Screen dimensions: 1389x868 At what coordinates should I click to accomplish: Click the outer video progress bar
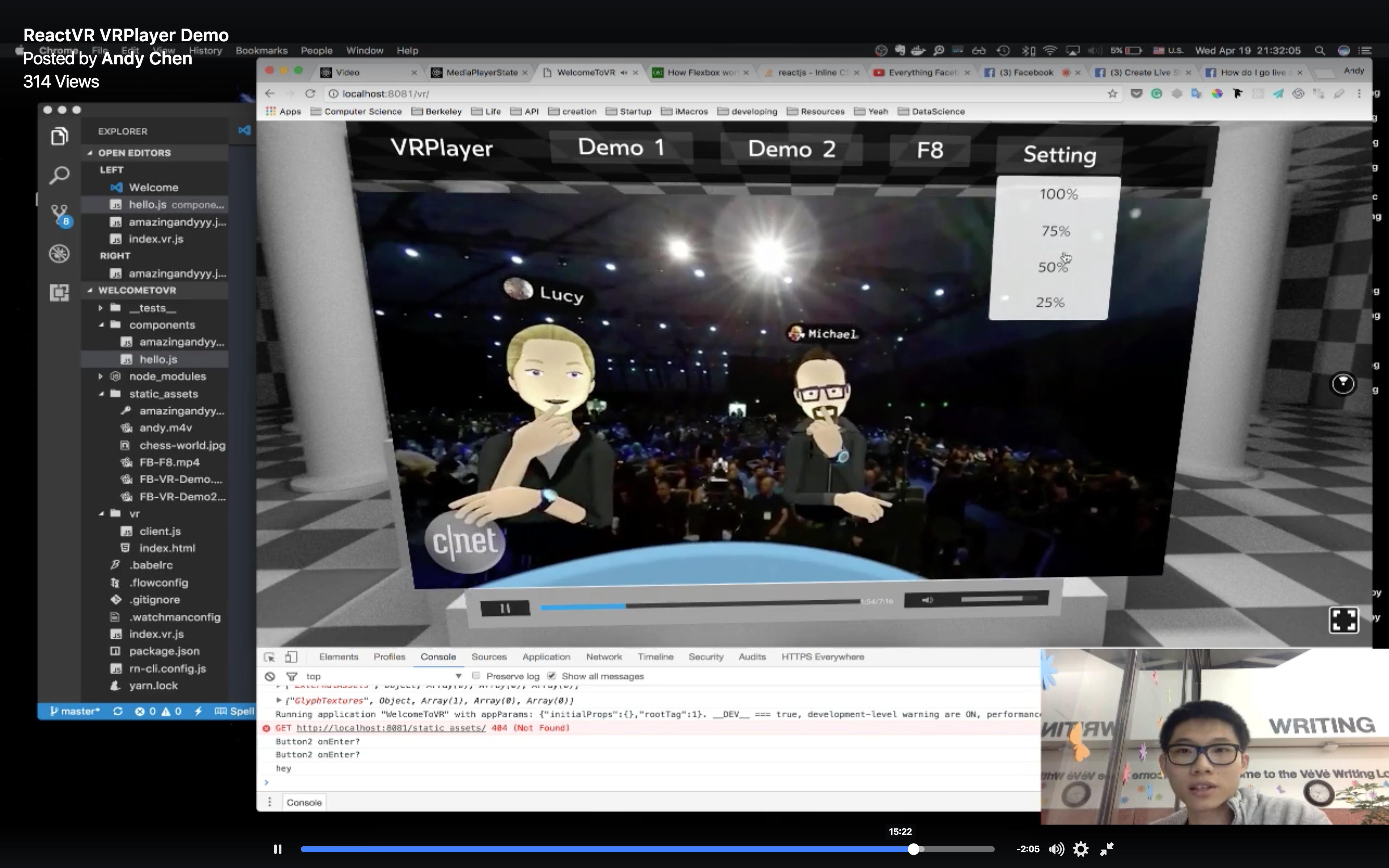631,849
